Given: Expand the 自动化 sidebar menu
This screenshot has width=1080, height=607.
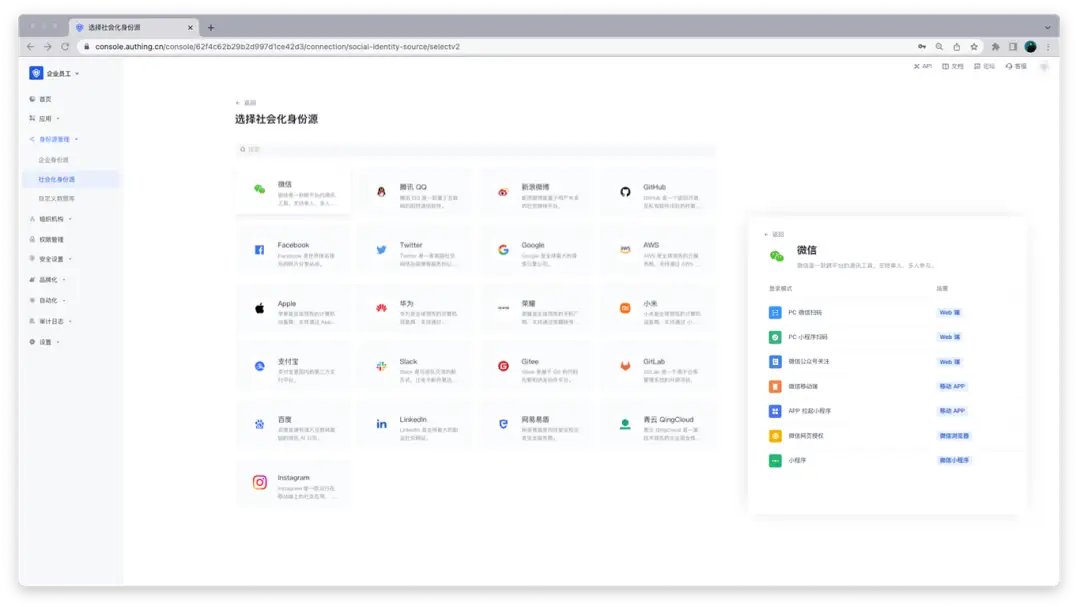Looking at the screenshot, I should [48, 300].
